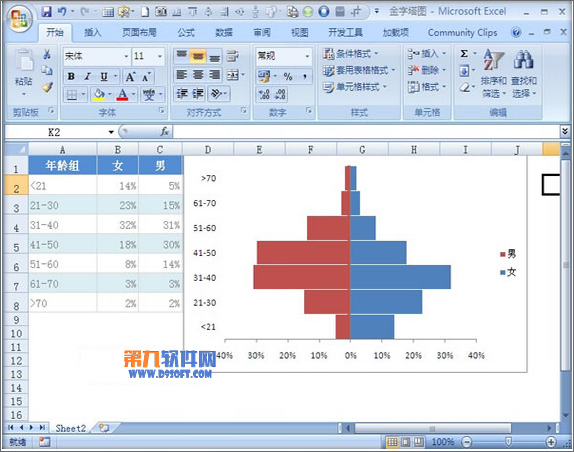Toggle center horizontal alignment
This screenshot has height=452, width=574.
tap(198, 75)
